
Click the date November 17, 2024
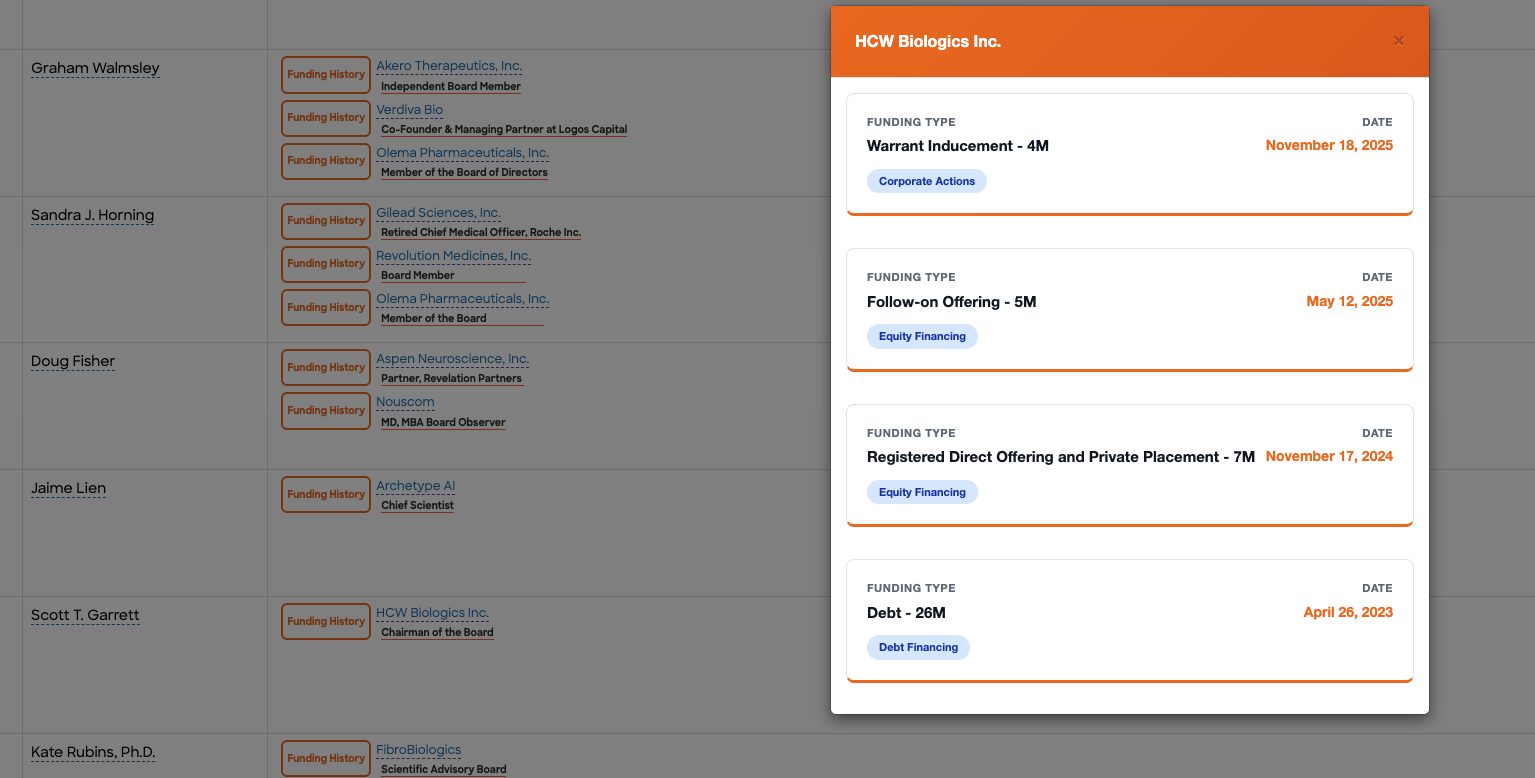[1329, 457]
